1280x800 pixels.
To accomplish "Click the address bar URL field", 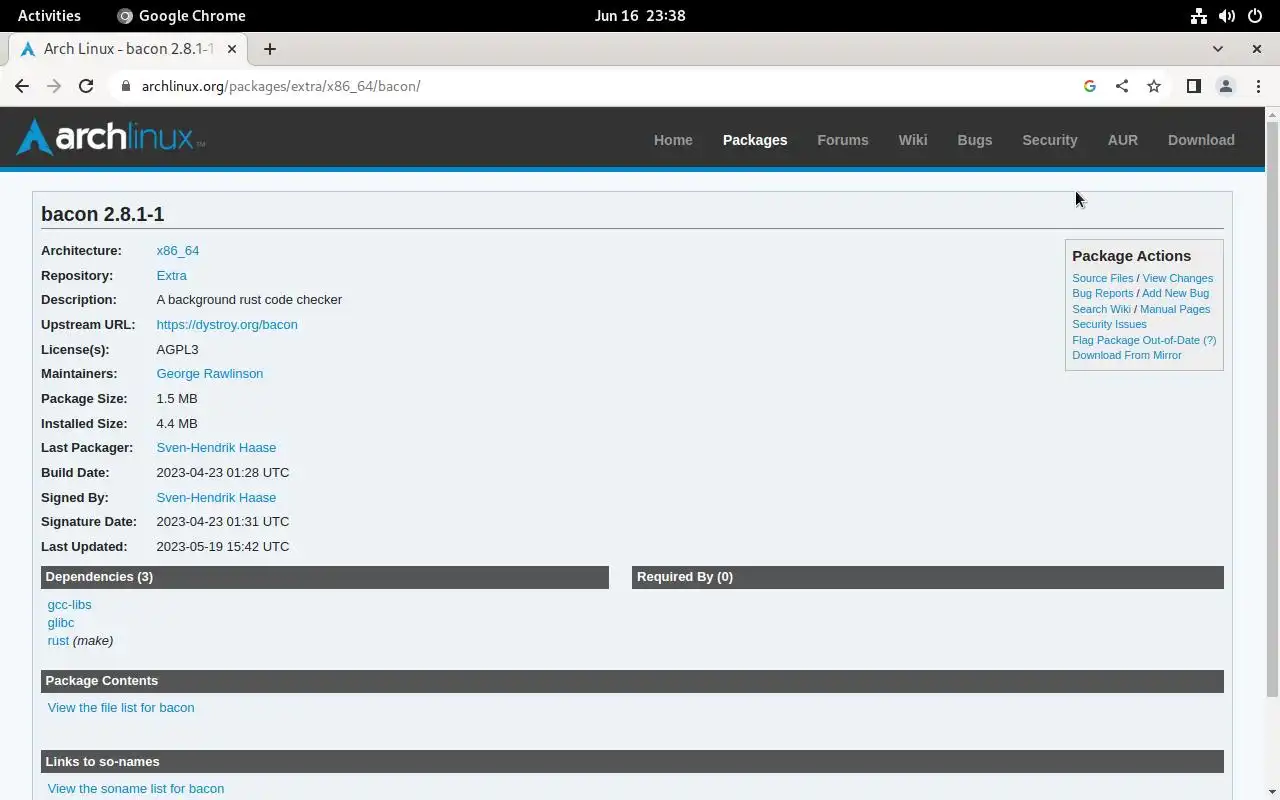I will coord(600,86).
